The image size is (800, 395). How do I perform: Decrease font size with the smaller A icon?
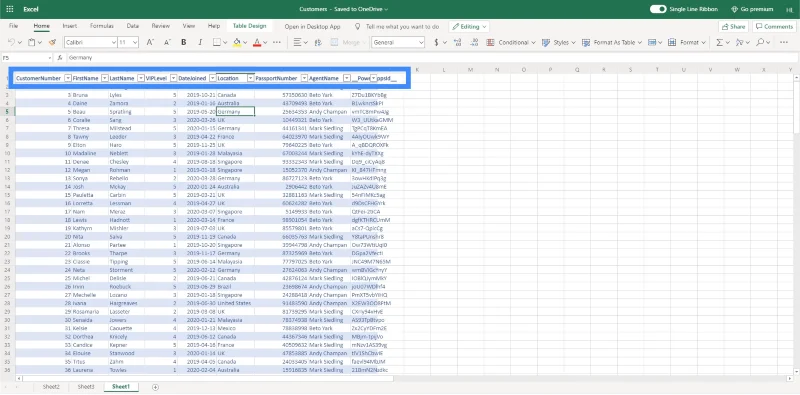[x=167, y=42]
